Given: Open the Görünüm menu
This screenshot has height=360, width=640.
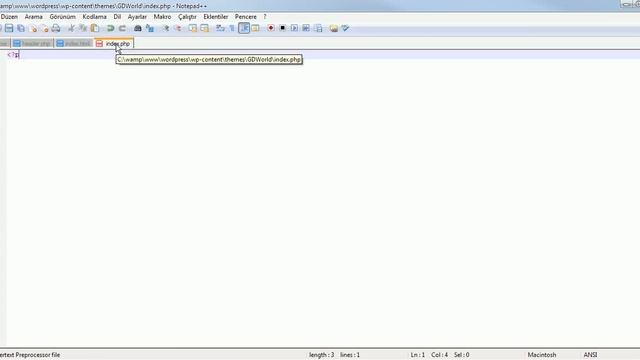Looking at the screenshot, I should tap(62, 17).
